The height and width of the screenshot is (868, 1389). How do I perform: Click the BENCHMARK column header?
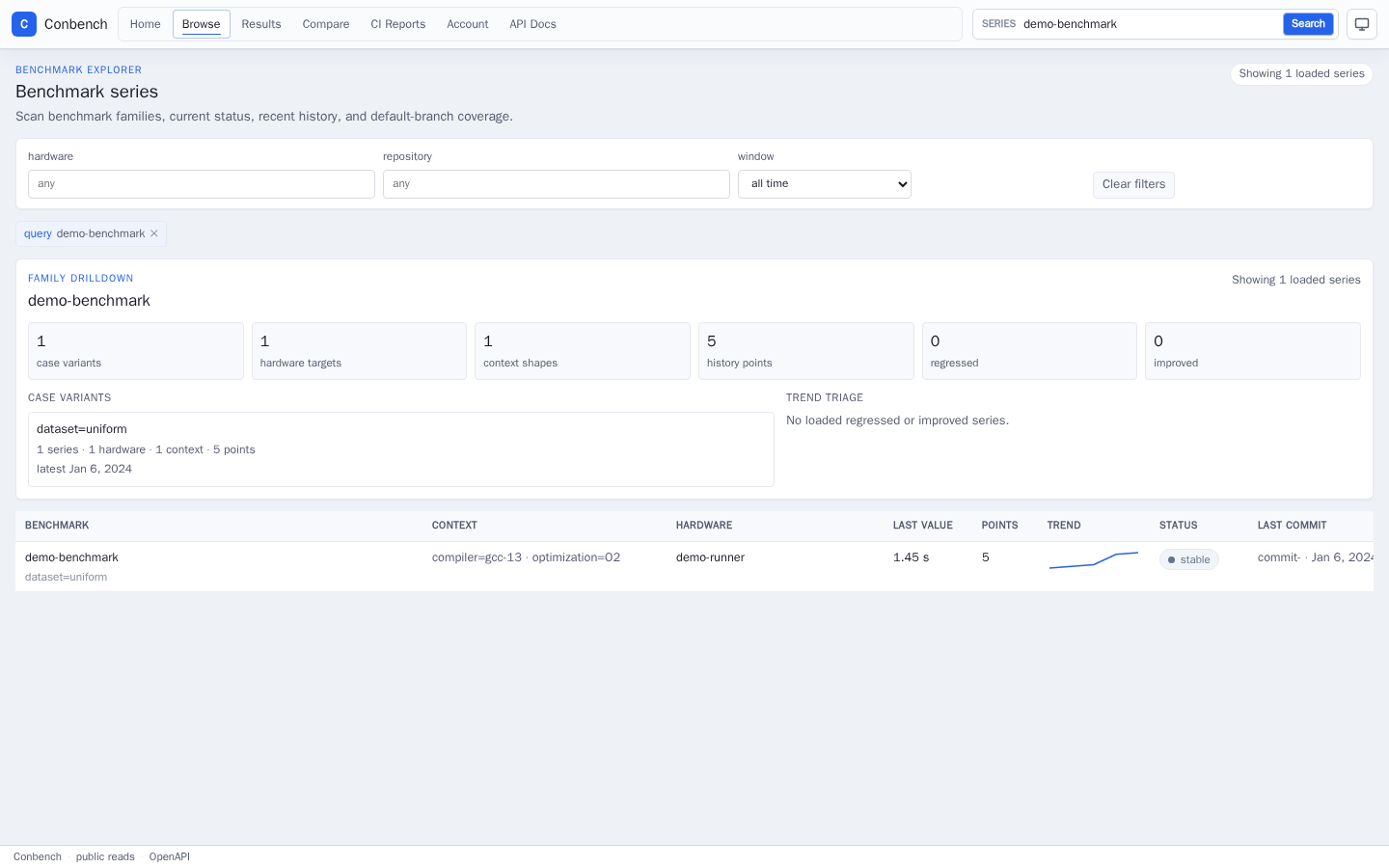click(x=57, y=526)
